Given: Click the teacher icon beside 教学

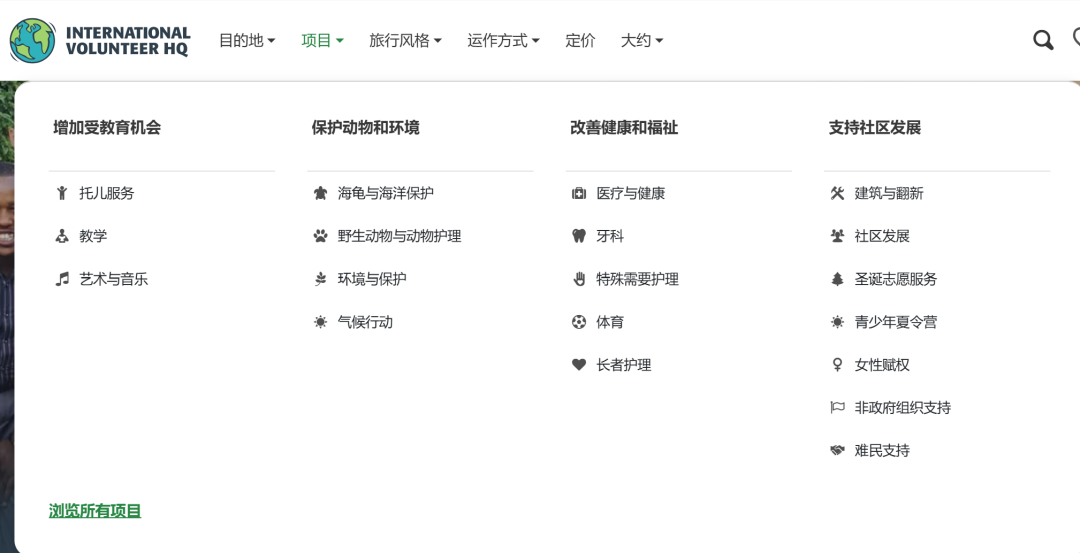Looking at the screenshot, I should [x=62, y=236].
